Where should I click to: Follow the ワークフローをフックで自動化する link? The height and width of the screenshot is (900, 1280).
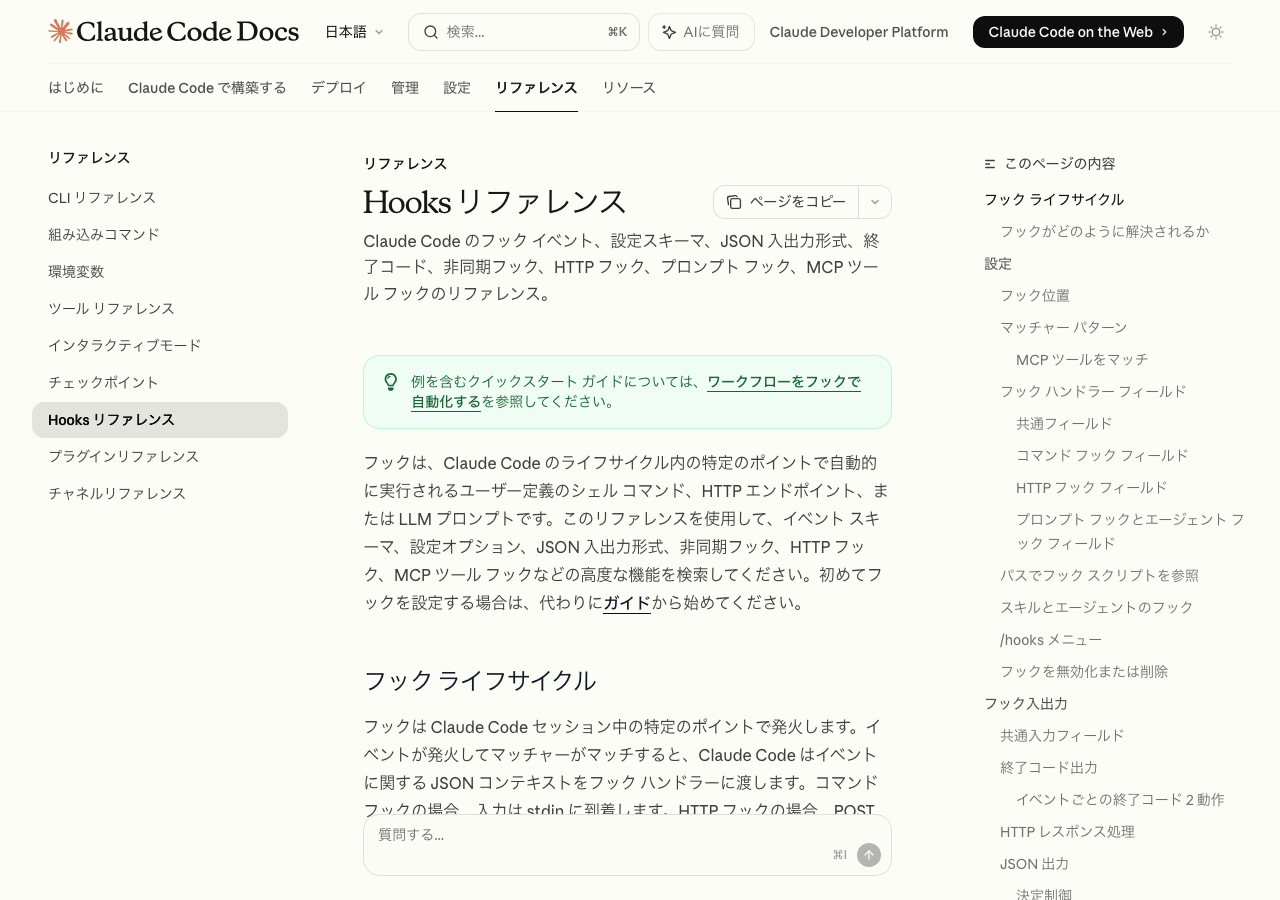(x=783, y=382)
